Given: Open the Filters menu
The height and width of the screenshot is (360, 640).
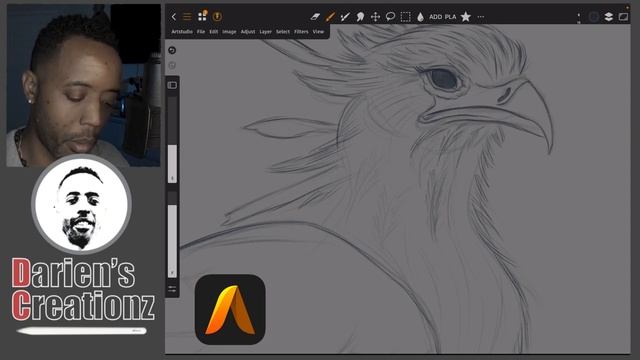Looking at the screenshot, I should tap(301, 31).
